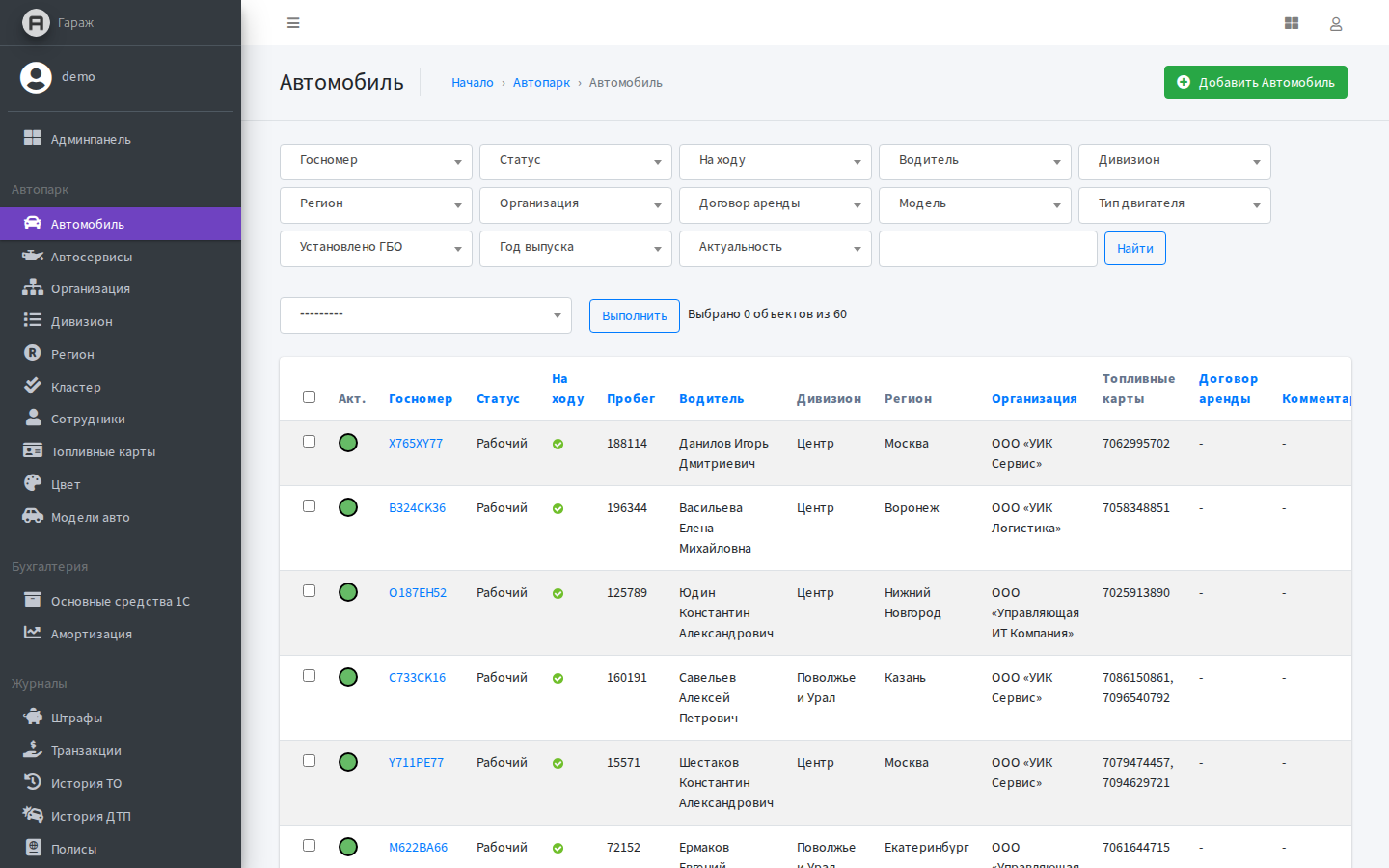
Task: Go to Автопарк breadcrumb link
Action: pyautogui.click(x=541, y=83)
